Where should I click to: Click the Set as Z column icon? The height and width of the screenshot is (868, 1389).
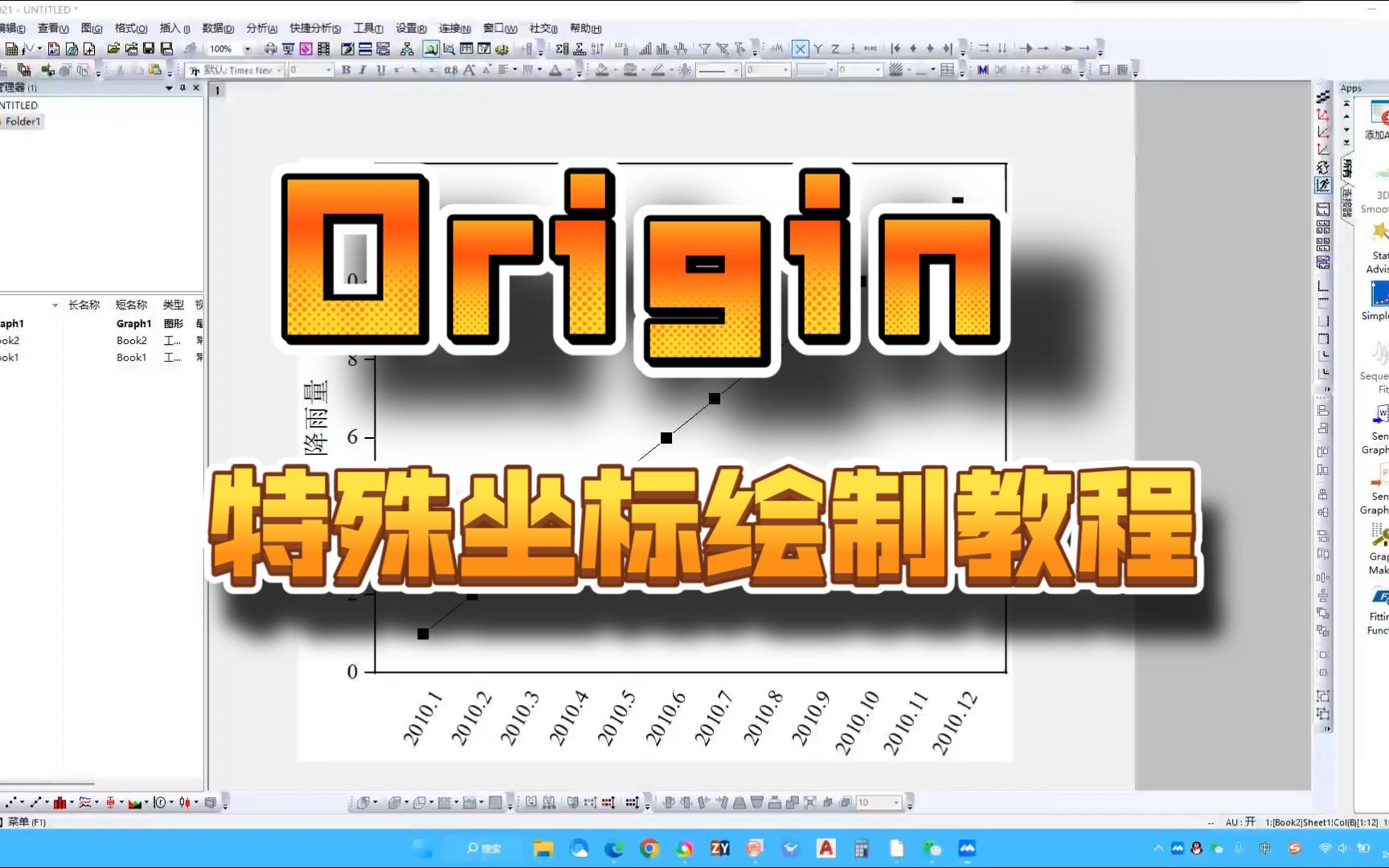click(x=835, y=49)
